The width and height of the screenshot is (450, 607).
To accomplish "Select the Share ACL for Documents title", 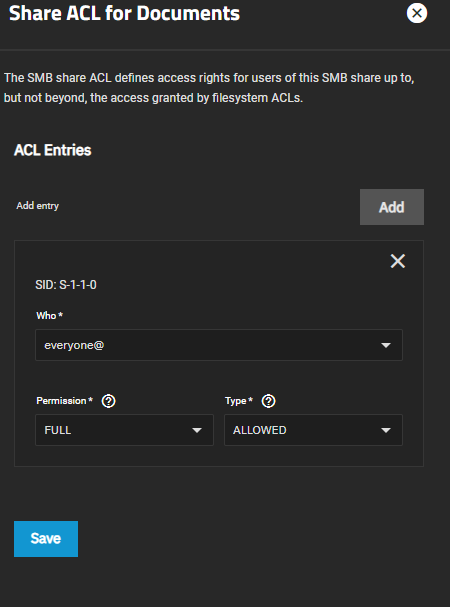I will pyautogui.click(x=124, y=14).
